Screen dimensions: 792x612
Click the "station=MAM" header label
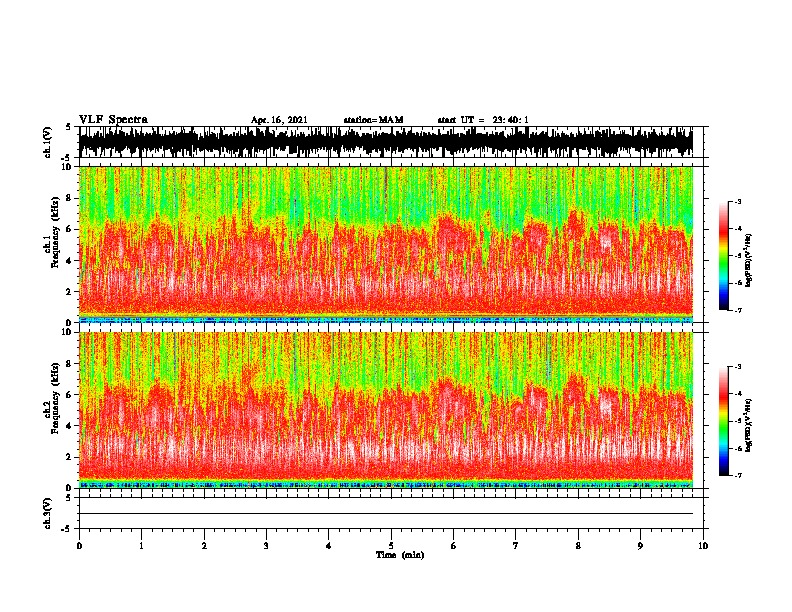374,120
